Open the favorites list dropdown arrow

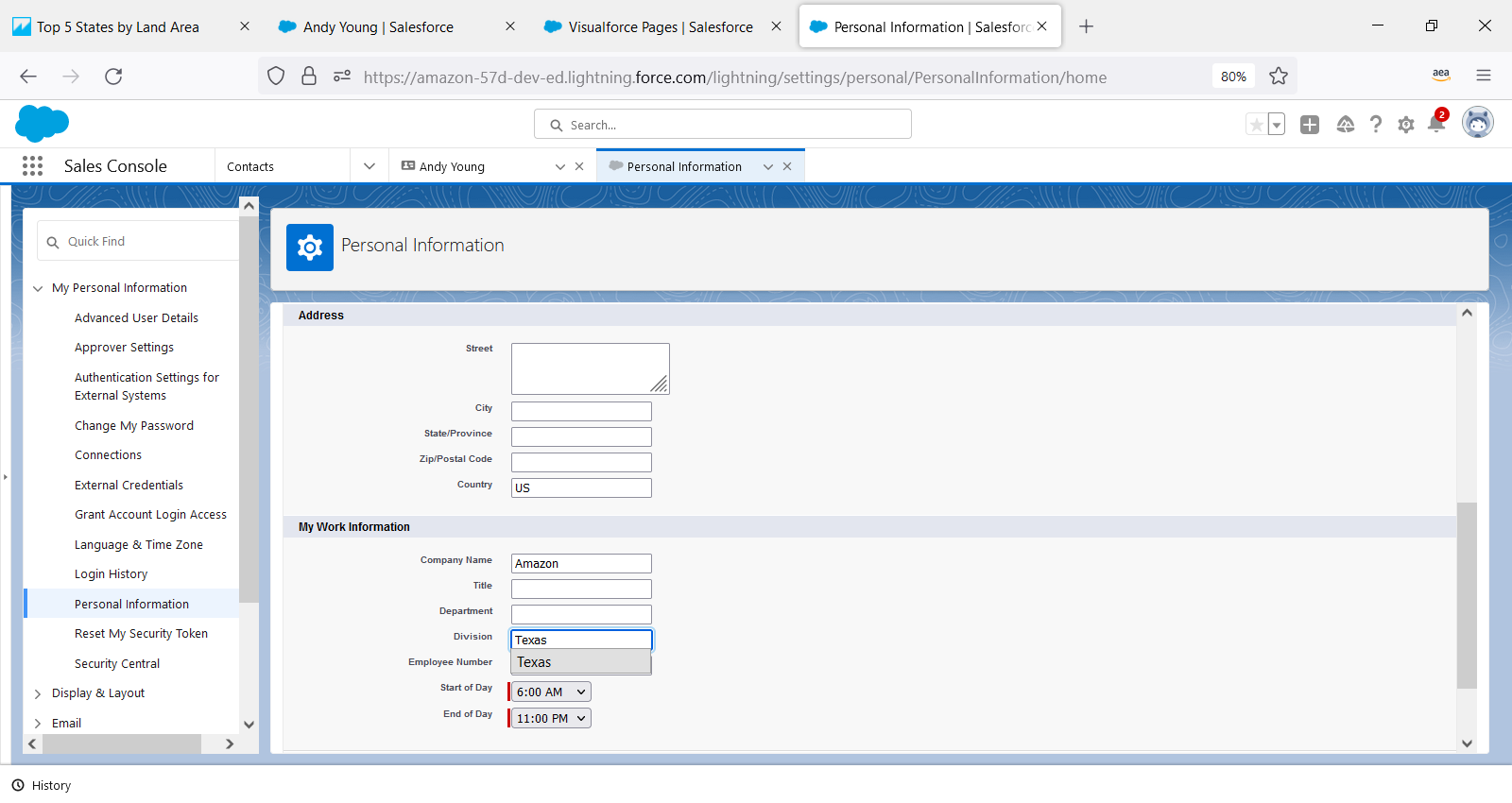coord(1277,125)
